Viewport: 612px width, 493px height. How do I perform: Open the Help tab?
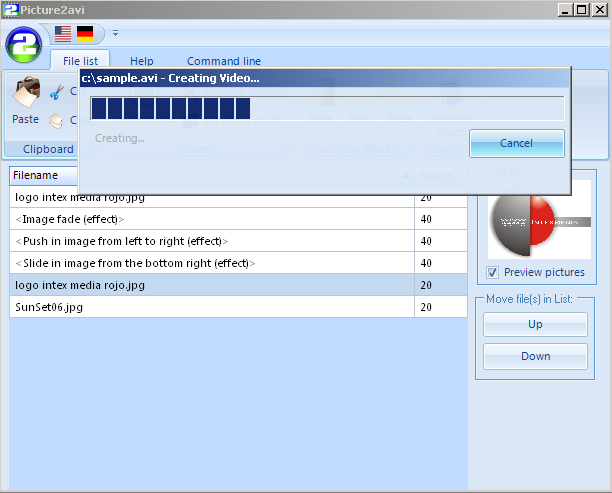(x=142, y=61)
